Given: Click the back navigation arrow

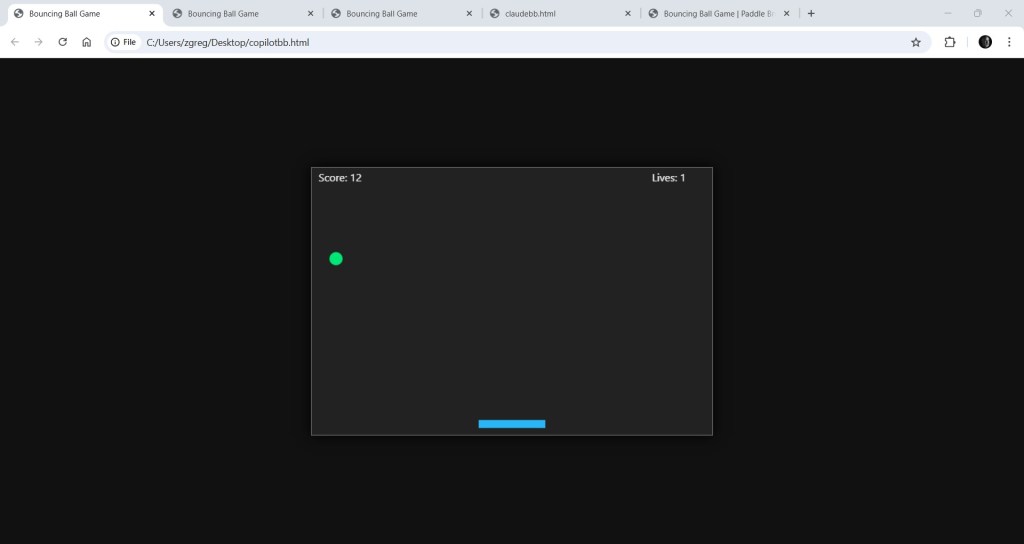Looking at the screenshot, I should (x=15, y=42).
